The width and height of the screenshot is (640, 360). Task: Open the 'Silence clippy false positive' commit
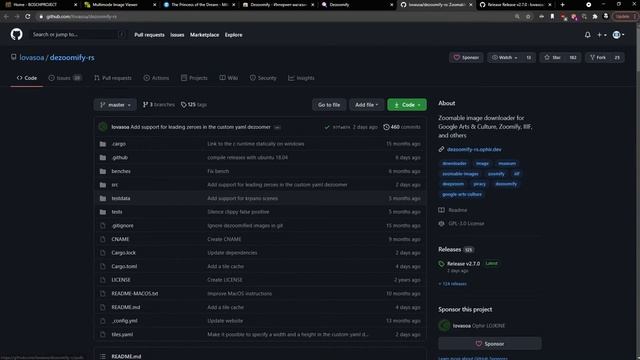pos(238,212)
